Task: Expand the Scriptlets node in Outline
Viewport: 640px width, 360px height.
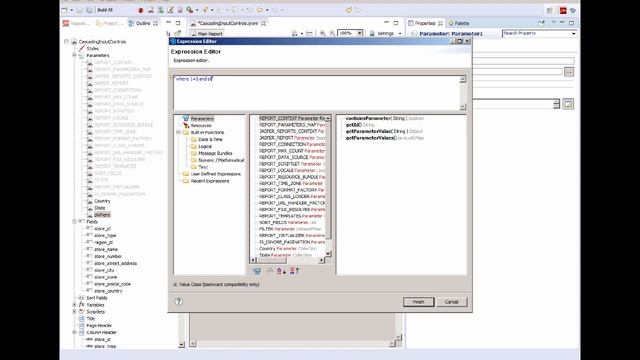Action: click(74, 312)
